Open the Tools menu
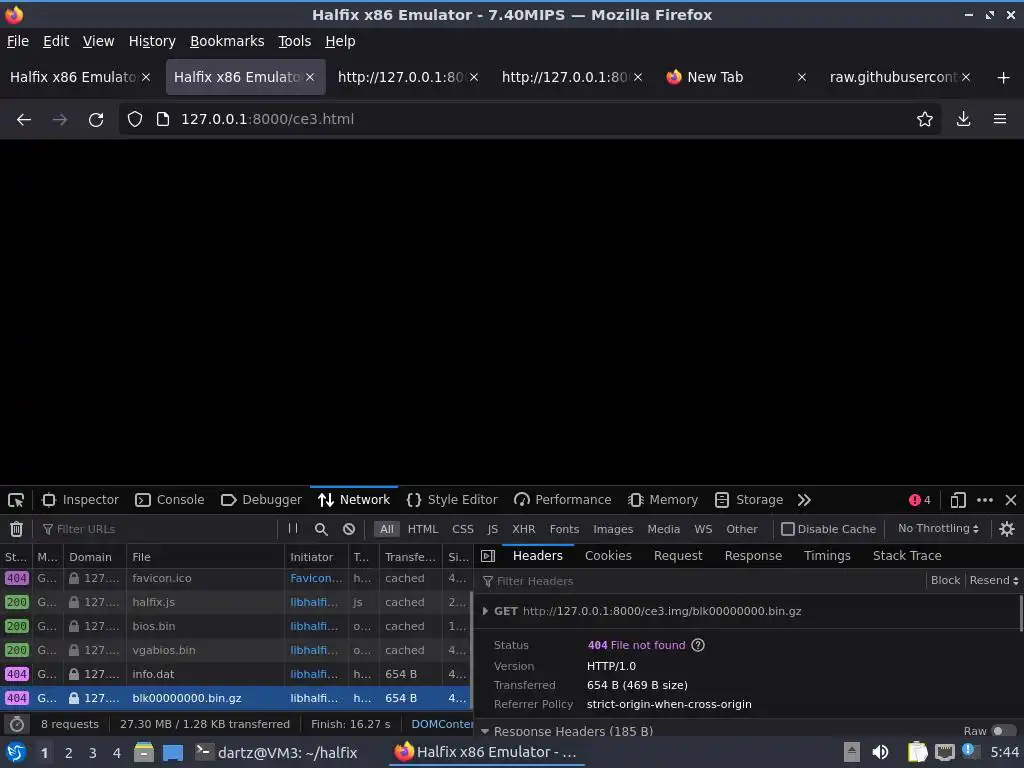 [295, 41]
